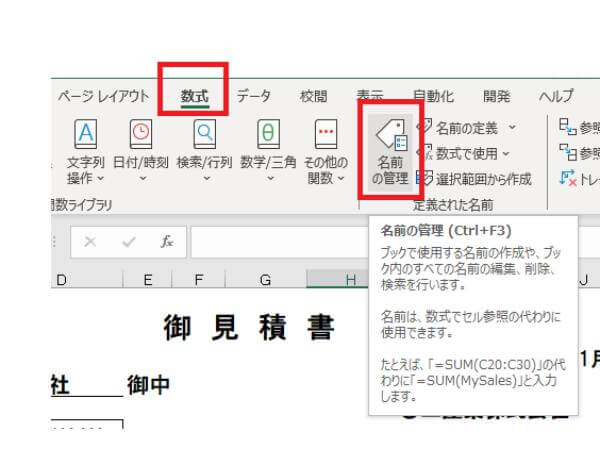Image resolution: width=600 pixels, height=464 pixels.
Task: Open the ヘルプ tab
Action: click(556, 96)
